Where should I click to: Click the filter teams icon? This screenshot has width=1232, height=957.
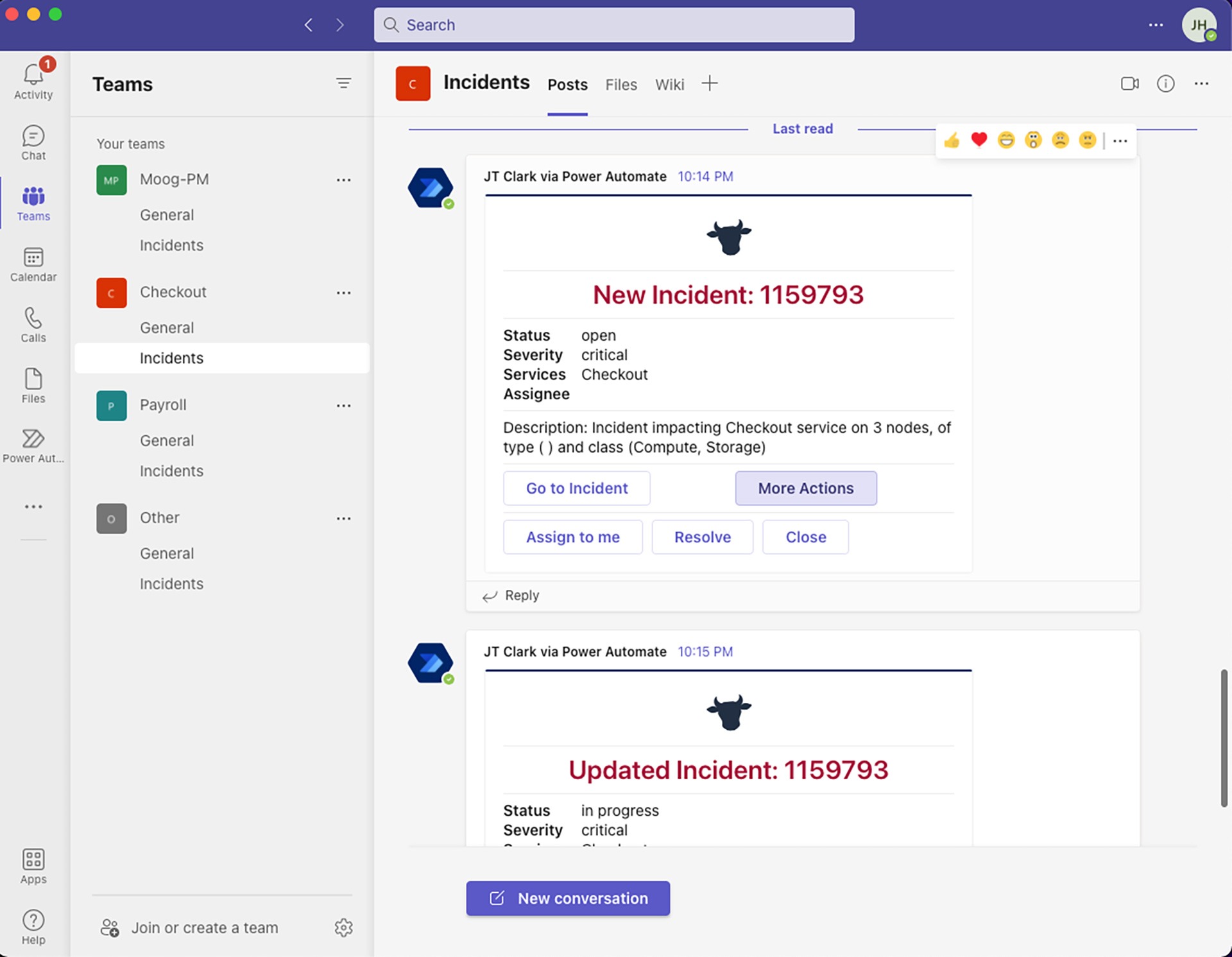pyautogui.click(x=343, y=83)
